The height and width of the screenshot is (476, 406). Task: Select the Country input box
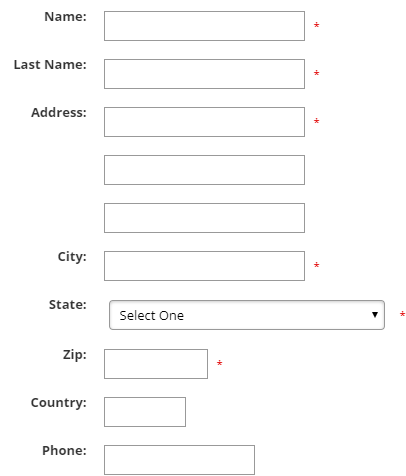(145, 412)
